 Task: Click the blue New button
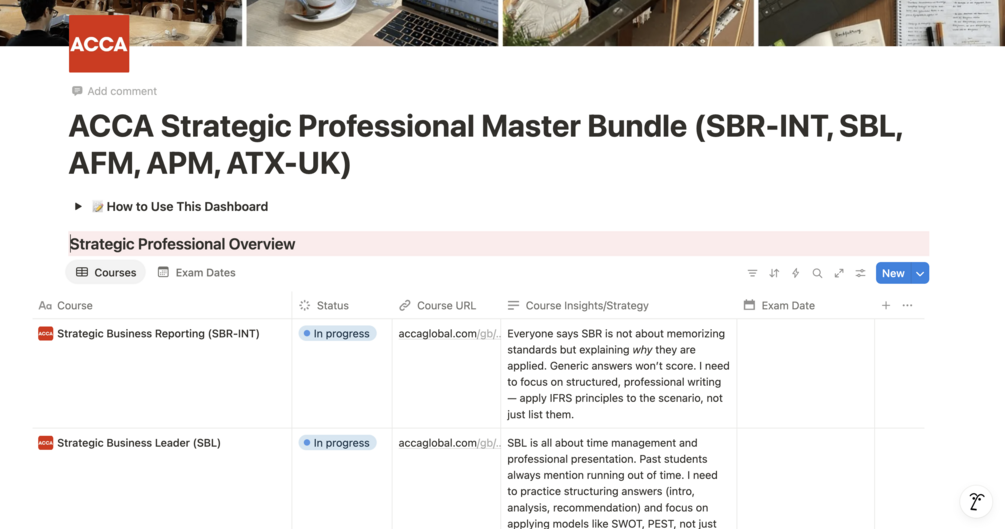point(893,273)
